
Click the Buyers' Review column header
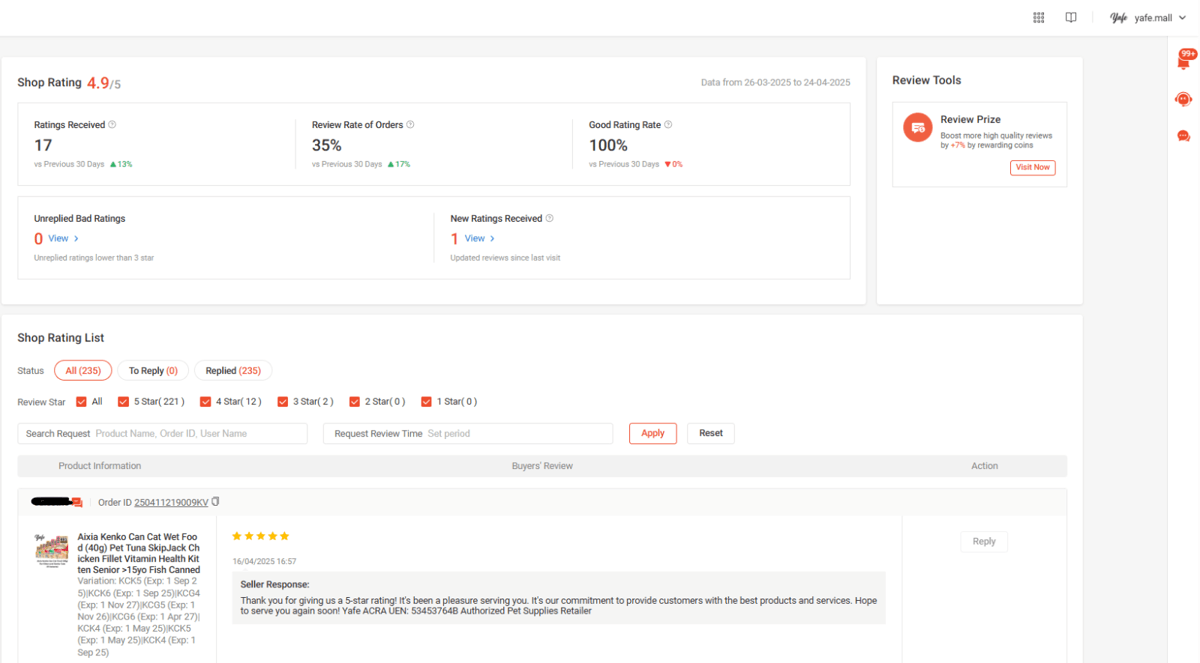[542, 466]
